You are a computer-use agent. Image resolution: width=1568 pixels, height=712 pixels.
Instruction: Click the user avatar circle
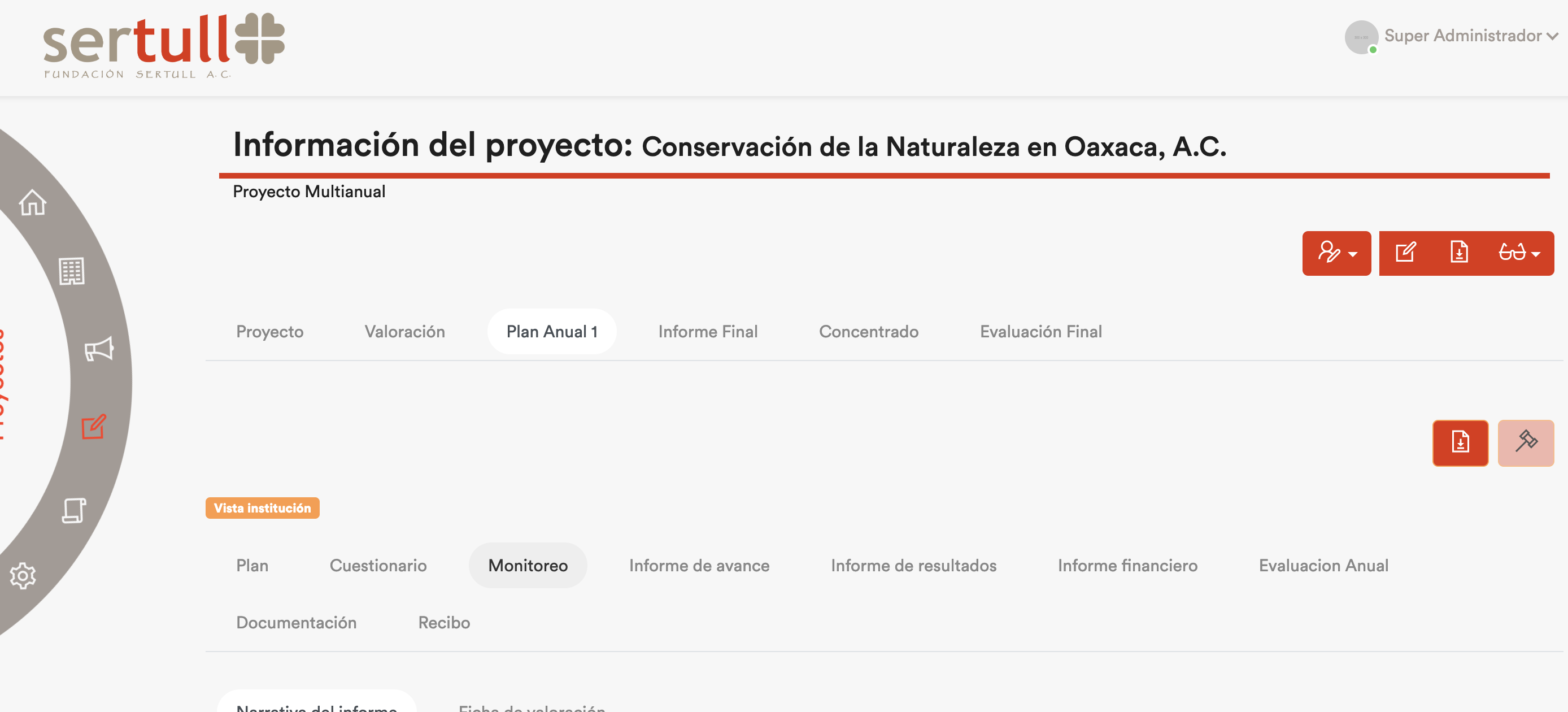(x=1361, y=37)
